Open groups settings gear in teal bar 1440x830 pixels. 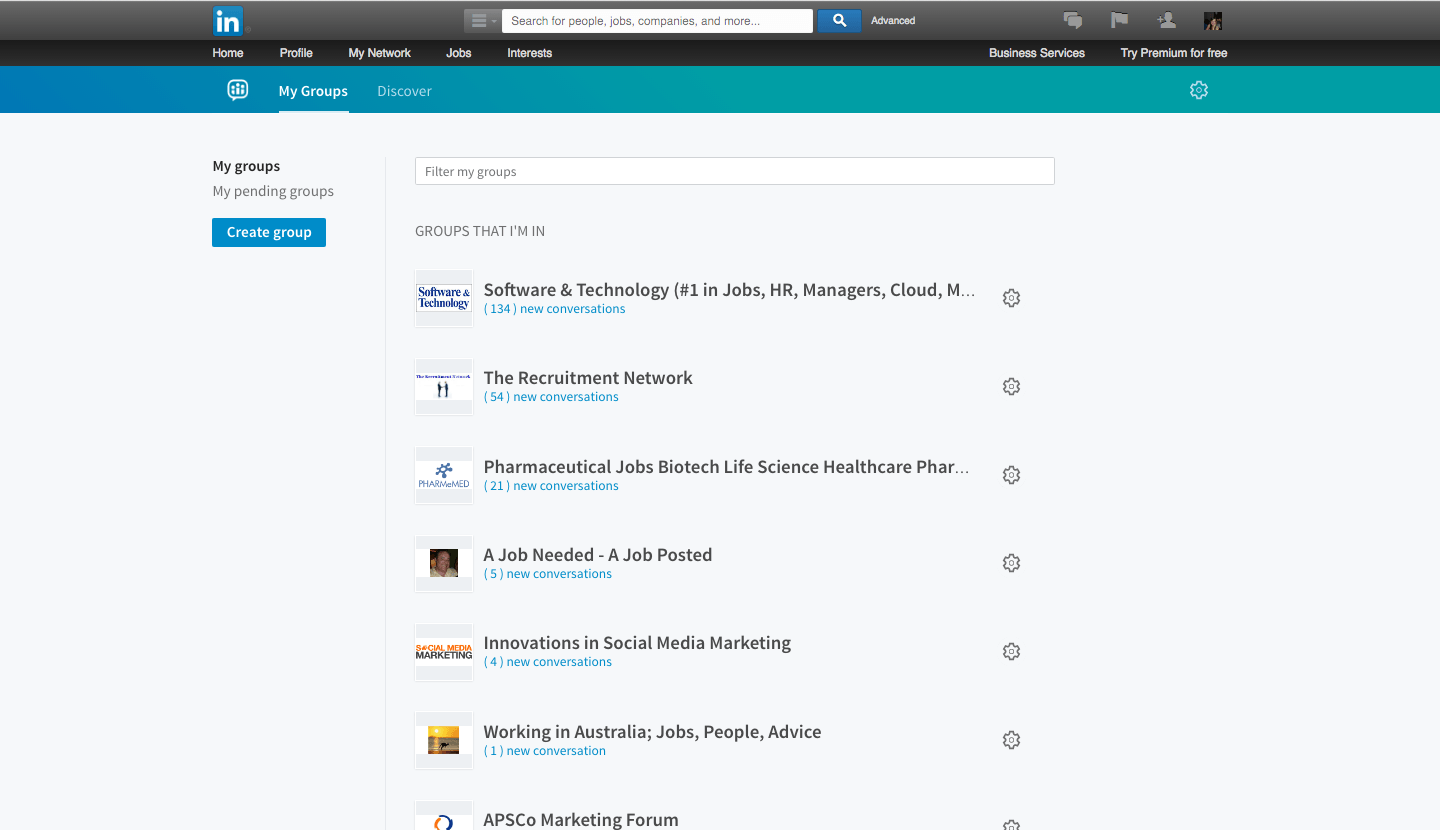[1199, 90]
